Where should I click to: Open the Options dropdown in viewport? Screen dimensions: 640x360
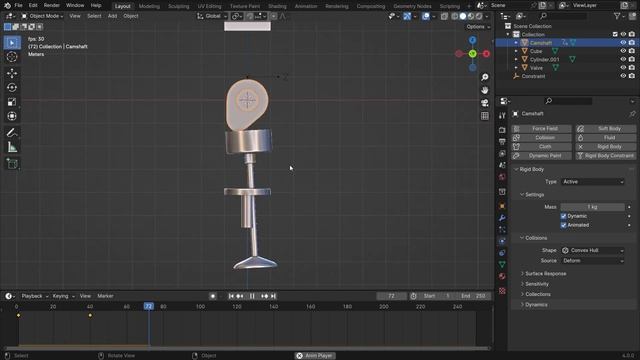478,27
